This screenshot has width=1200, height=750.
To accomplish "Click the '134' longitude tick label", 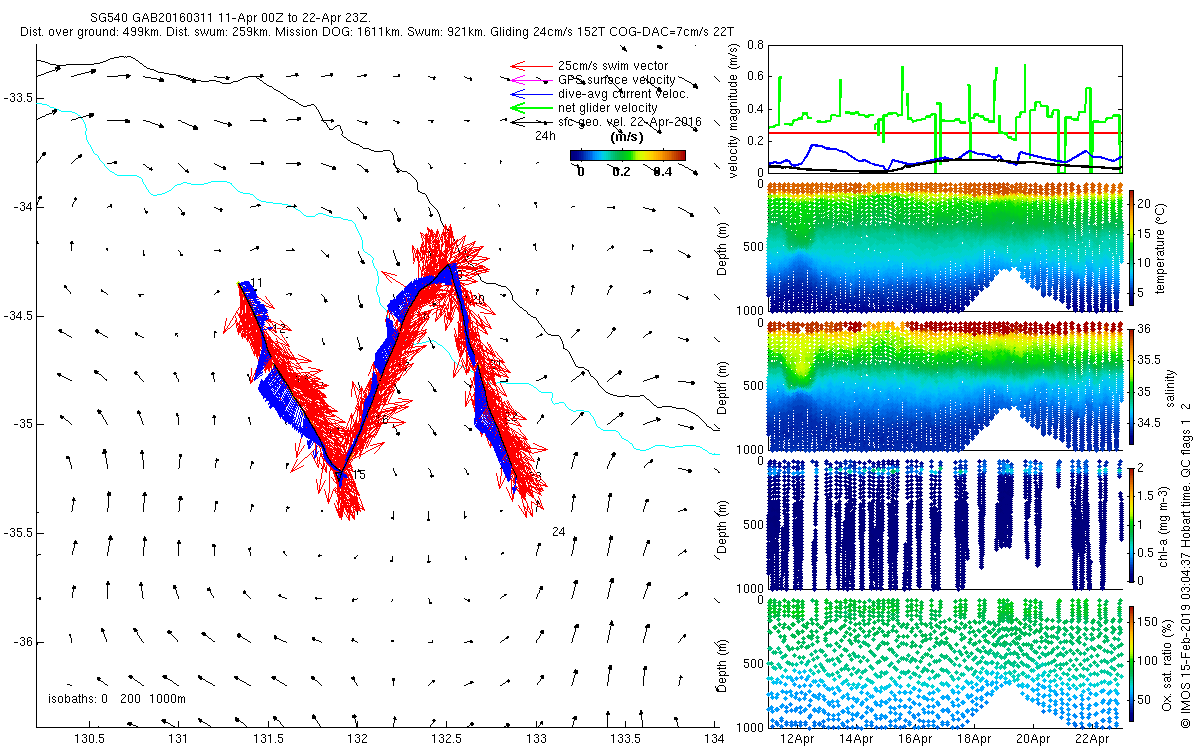I will pos(714,739).
